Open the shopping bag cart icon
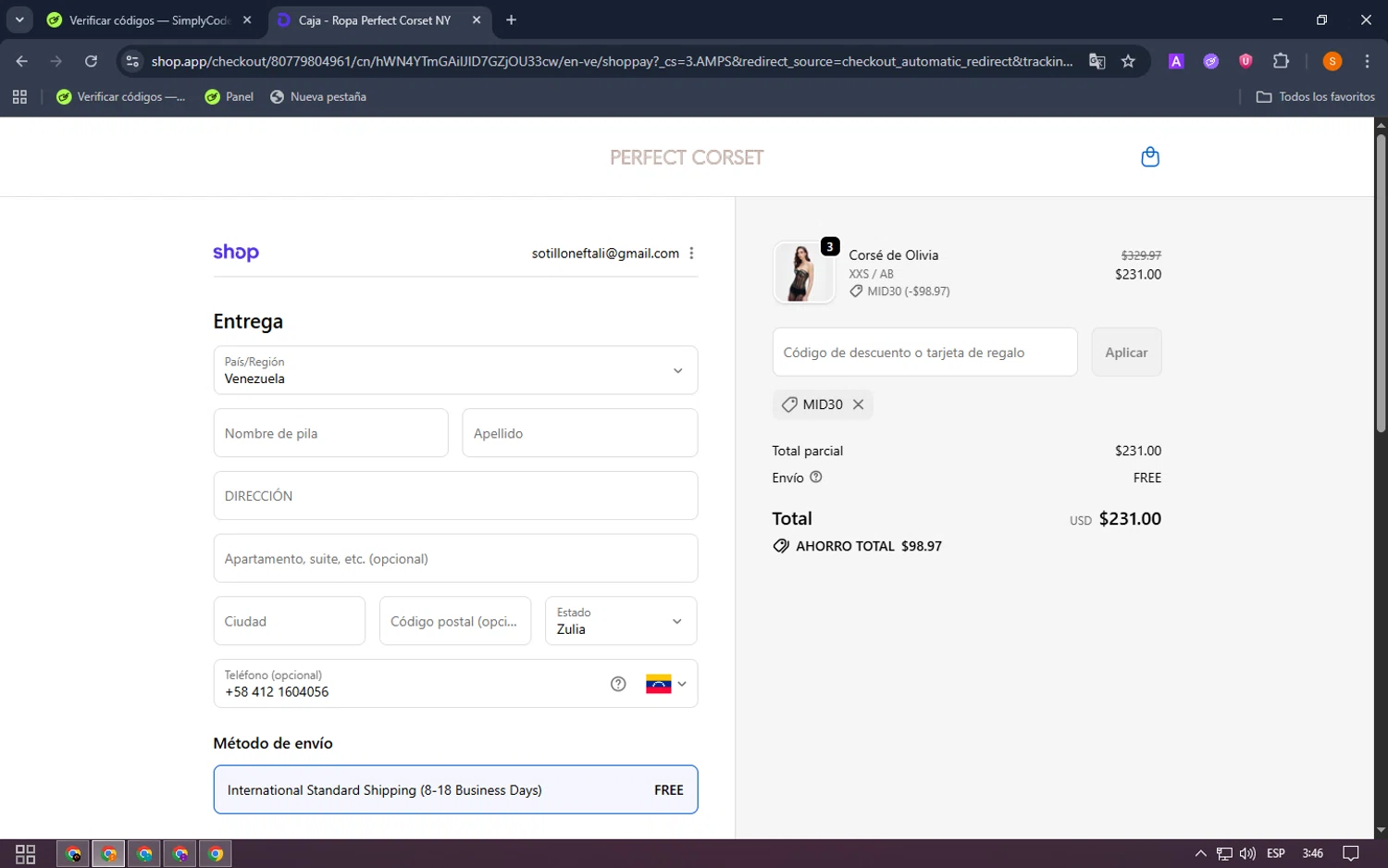Viewport: 1388px width, 868px height. pos(1150,156)
